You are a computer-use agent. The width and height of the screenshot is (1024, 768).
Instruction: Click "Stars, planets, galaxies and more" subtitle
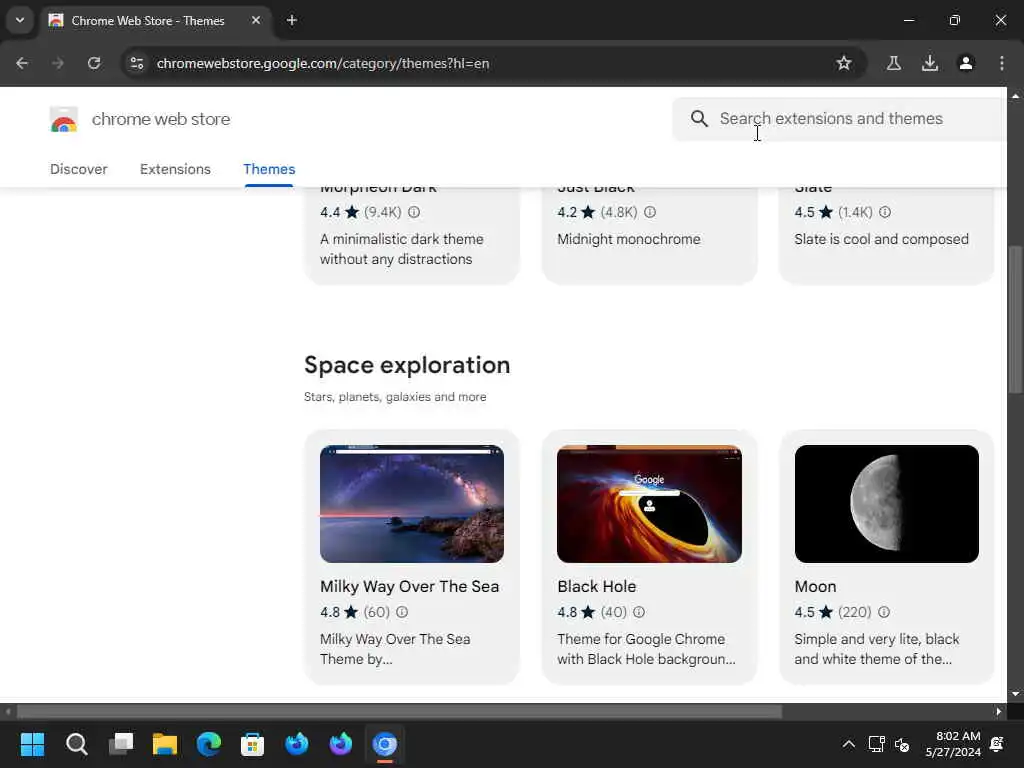click(395, 397)
